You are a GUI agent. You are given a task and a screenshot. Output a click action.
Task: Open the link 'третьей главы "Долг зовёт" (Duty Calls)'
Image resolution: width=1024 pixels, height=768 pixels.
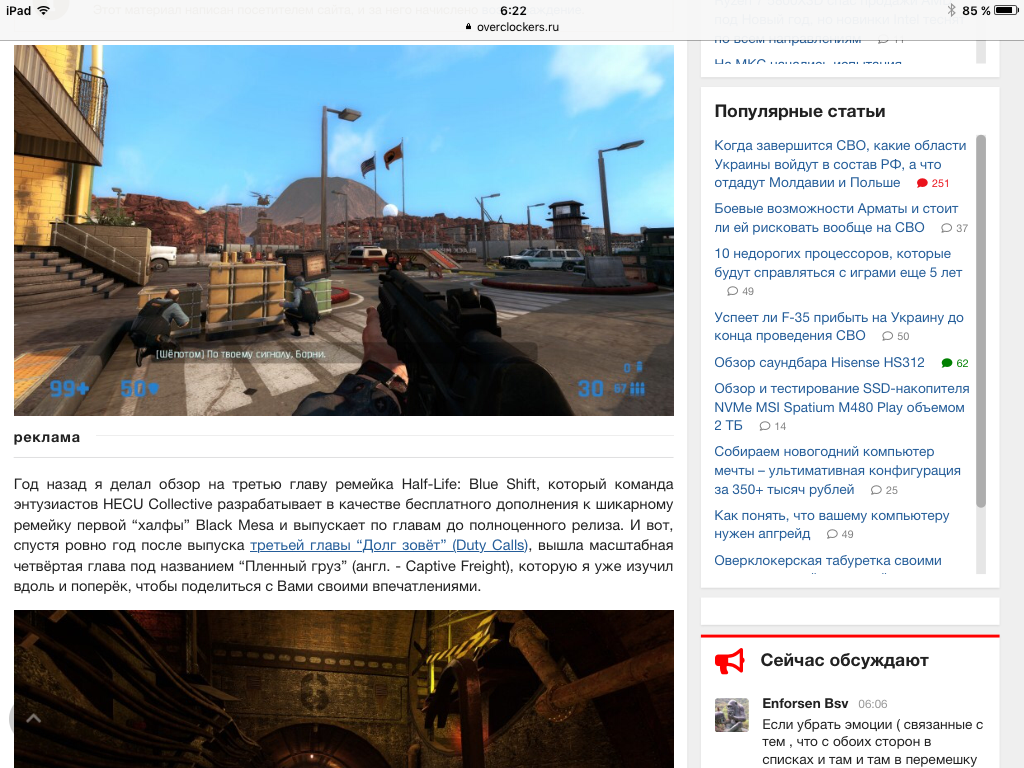(x=389, y=545)
